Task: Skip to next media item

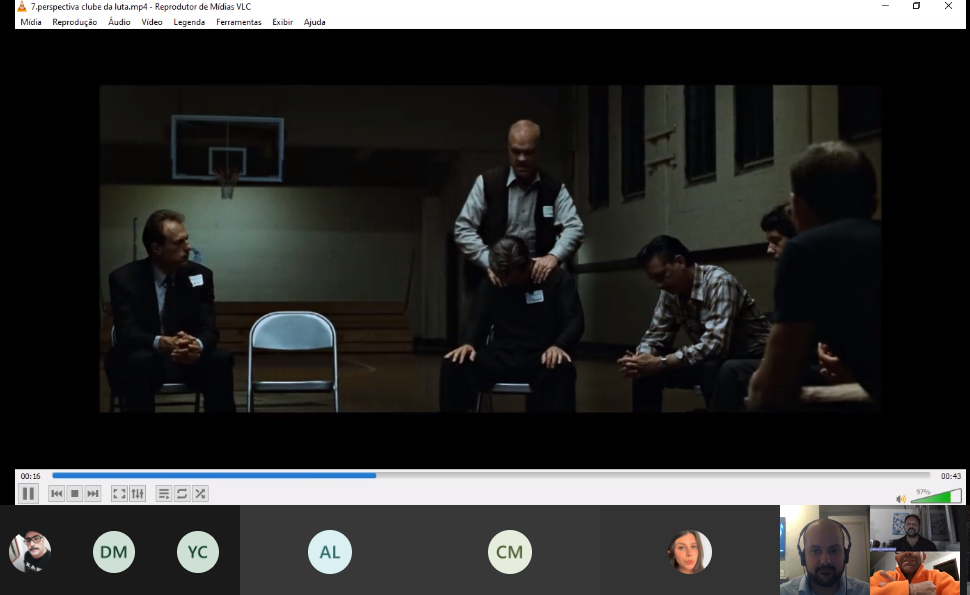Action: pyautogui.click(x=93, y=494)
